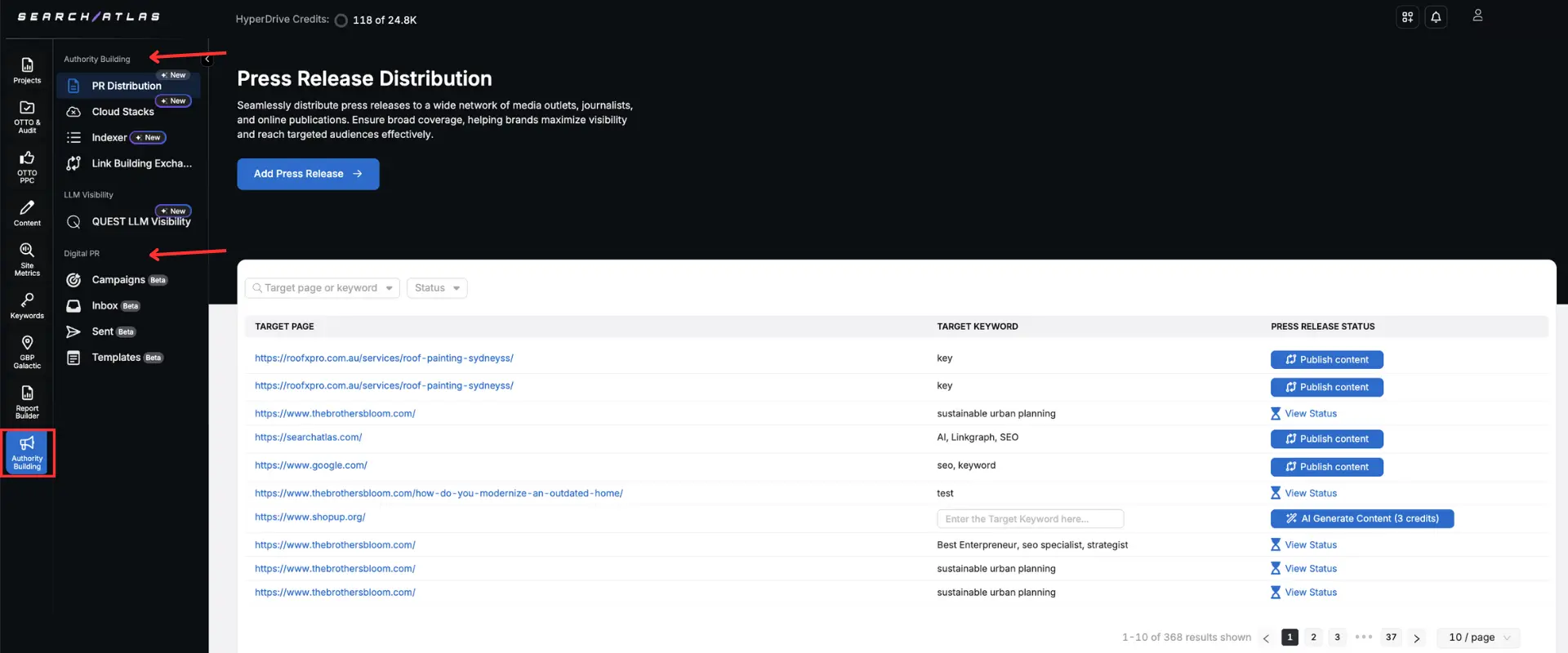The image size is (1568, 653).
Task: Go to next page of results
Action: pos(1417,638)
